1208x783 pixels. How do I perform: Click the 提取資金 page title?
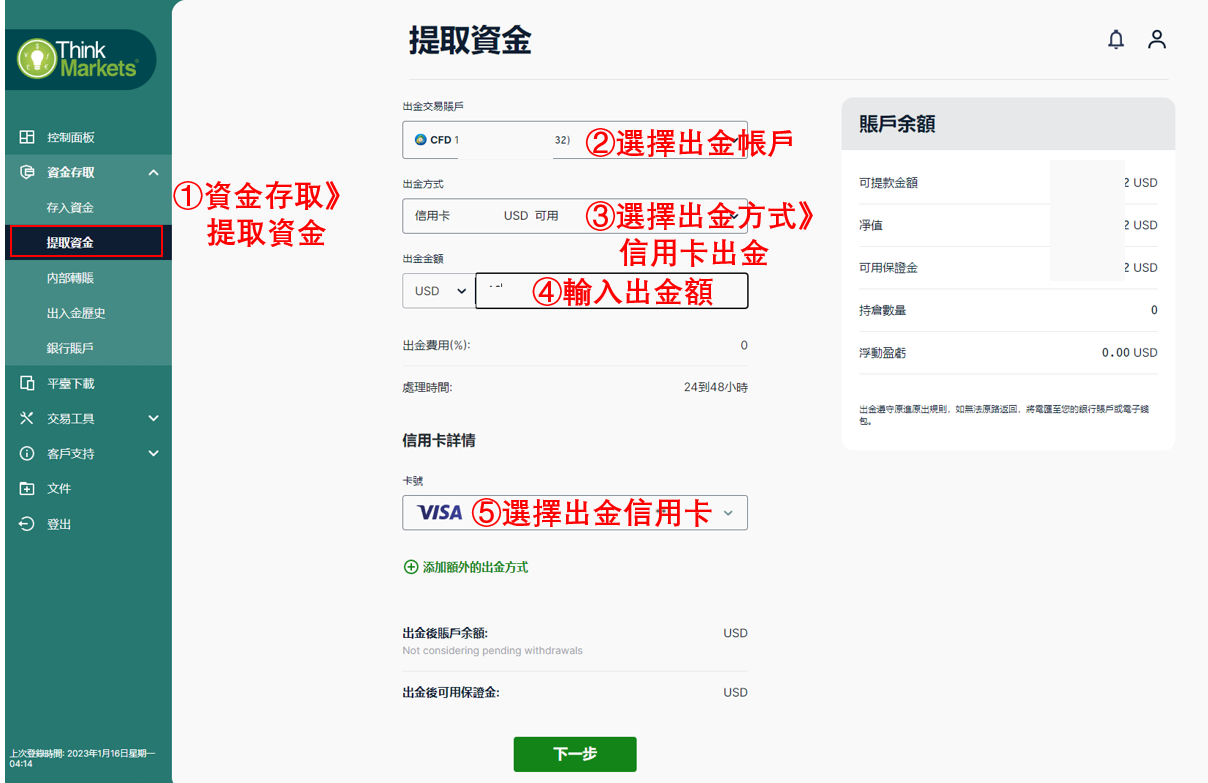(470, 41)
